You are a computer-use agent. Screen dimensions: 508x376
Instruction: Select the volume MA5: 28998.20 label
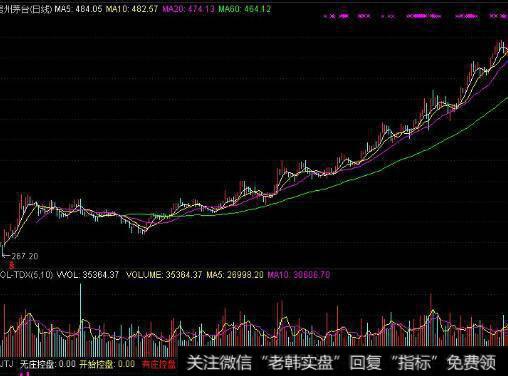(235, 275)
